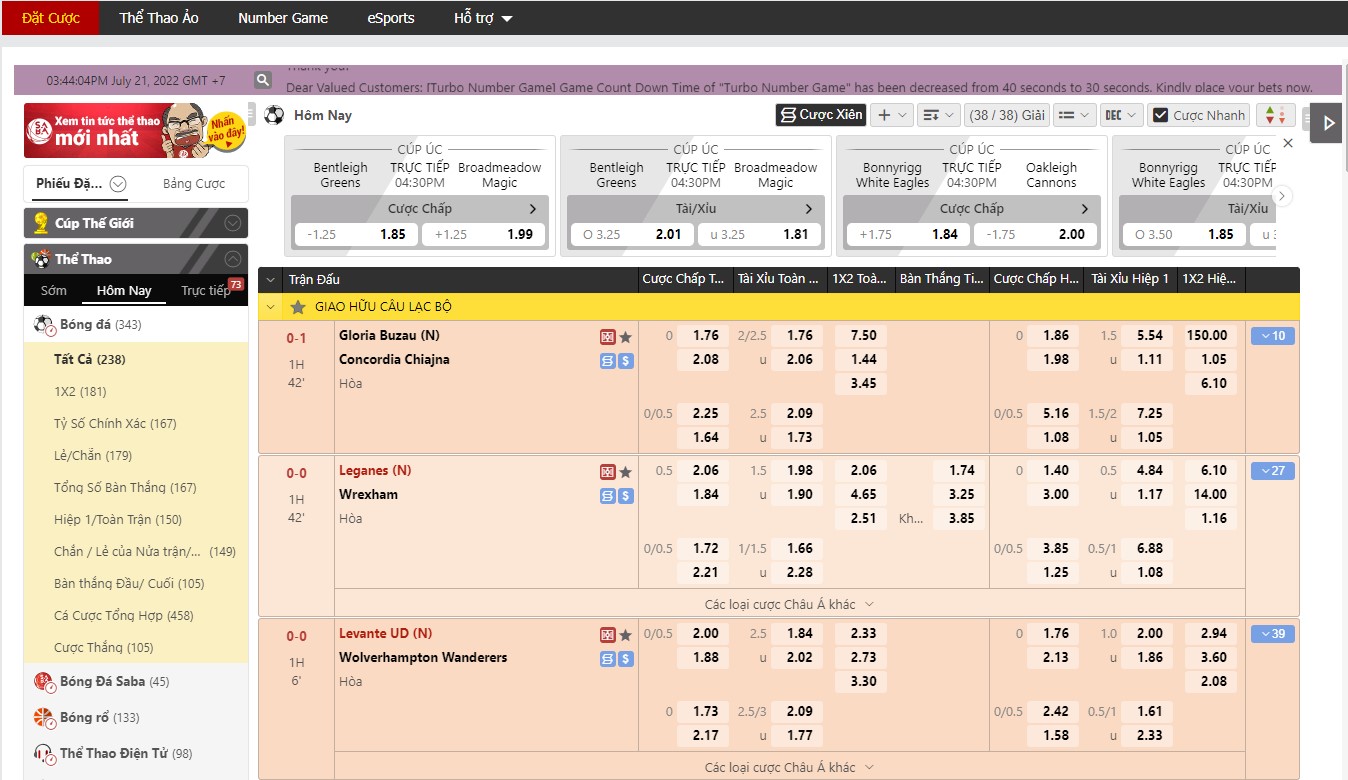Favorite the Levante UD match with its star
Viewport: 1348px width, 780px height.
(625, 635)
